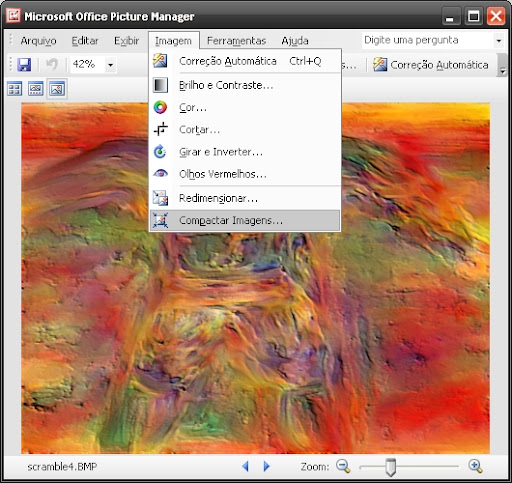Go to the next picture arrow
This screenshot has width=512, height=483.
click(266, 466)
